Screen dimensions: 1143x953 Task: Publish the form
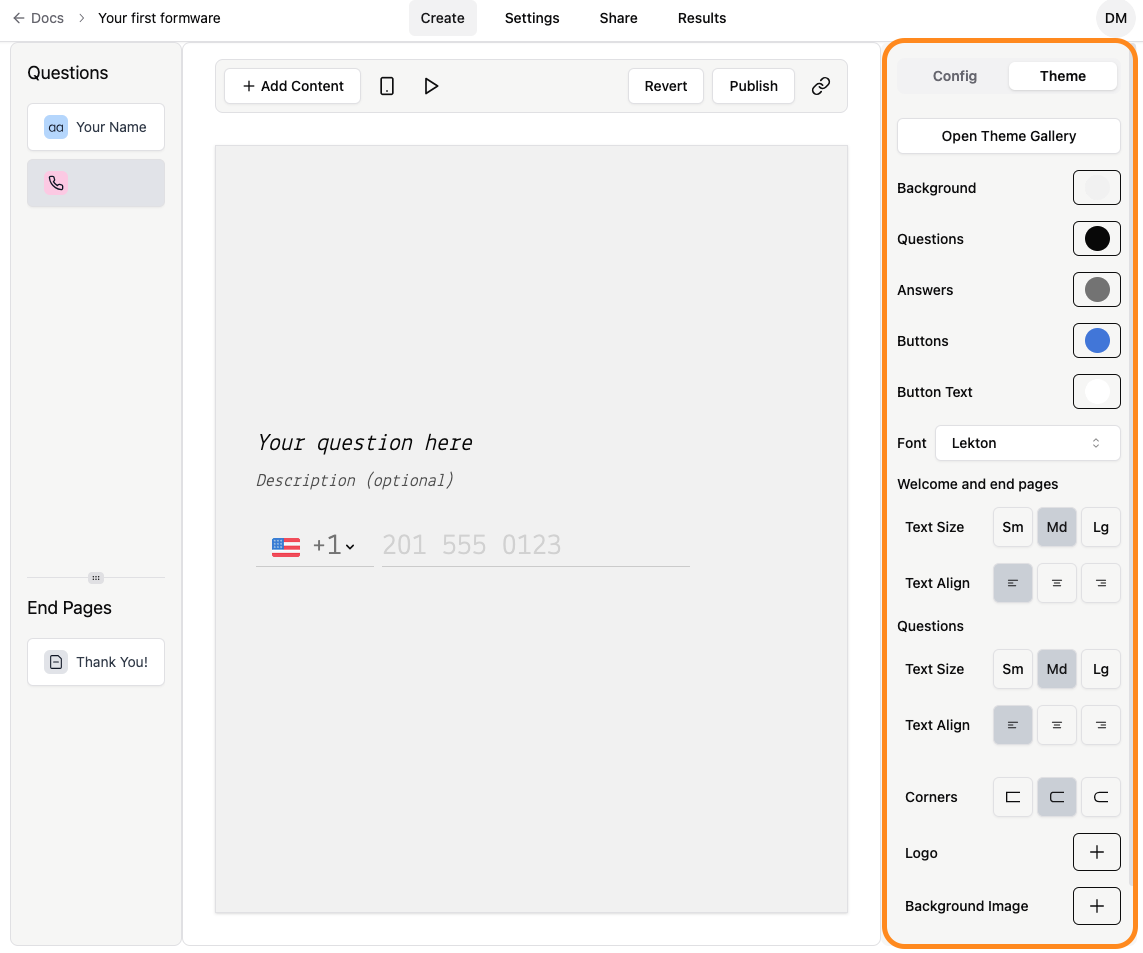pyautogui.click(x=753, y=86)
